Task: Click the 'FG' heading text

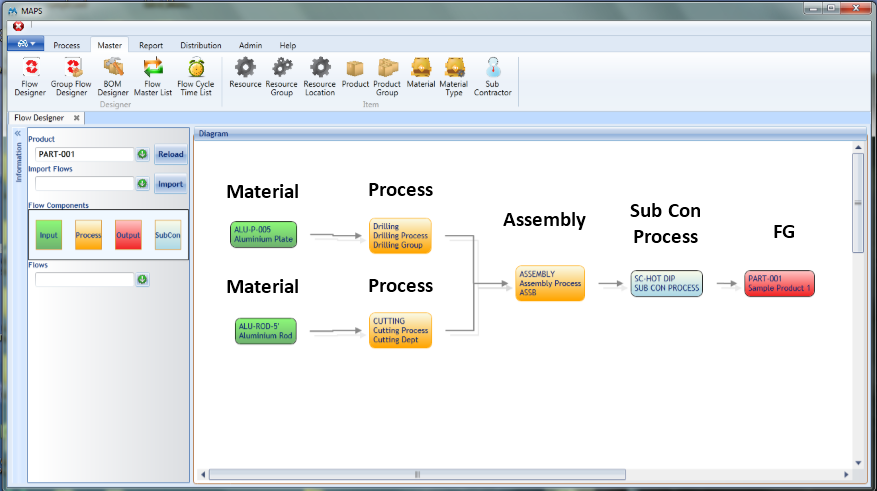Action: [784, 232]
